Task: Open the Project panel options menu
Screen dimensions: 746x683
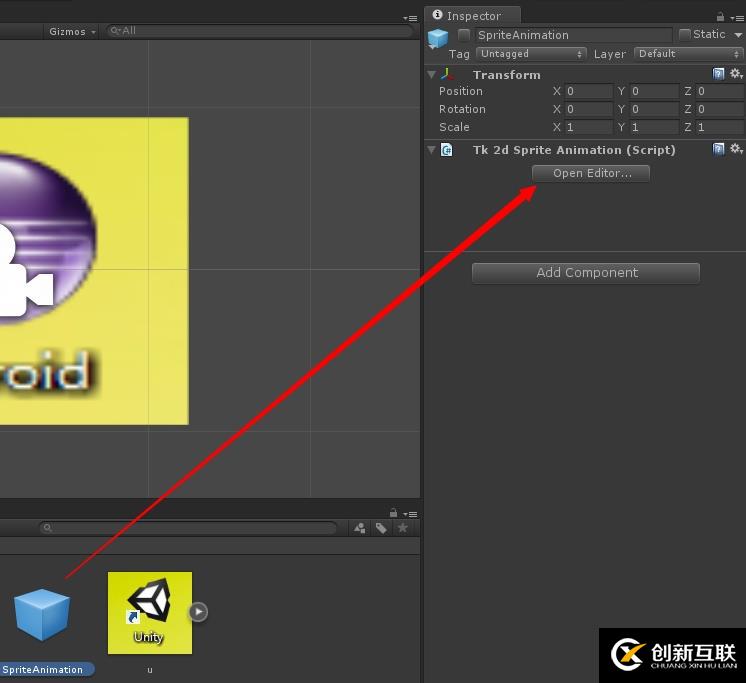Action: tap(410, 514)
